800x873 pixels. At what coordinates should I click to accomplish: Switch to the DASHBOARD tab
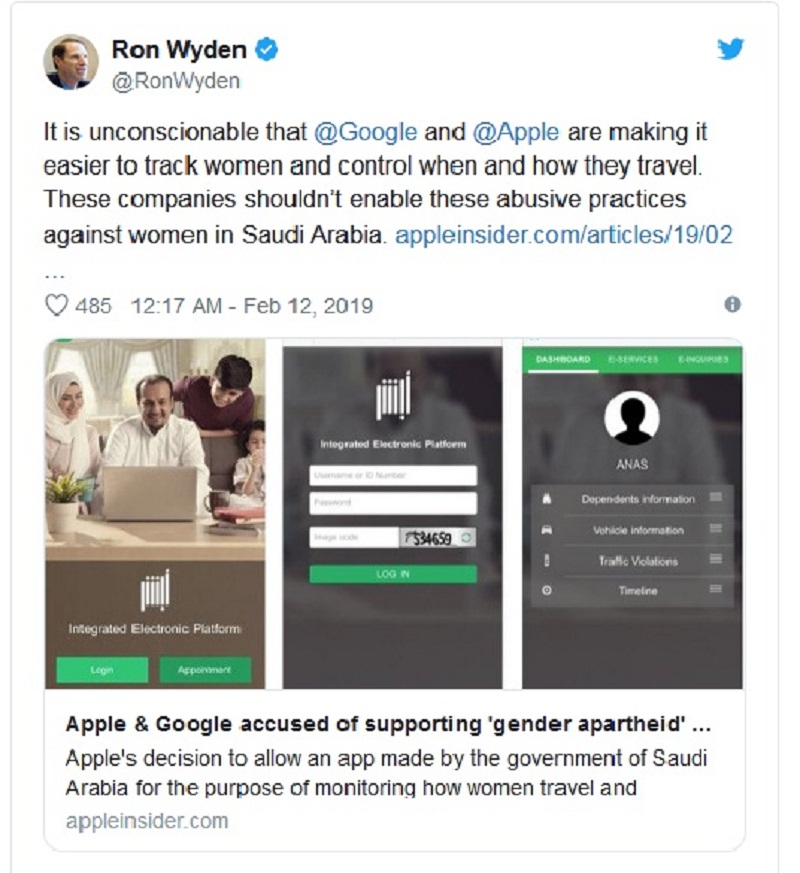click(x=563, y=360)
